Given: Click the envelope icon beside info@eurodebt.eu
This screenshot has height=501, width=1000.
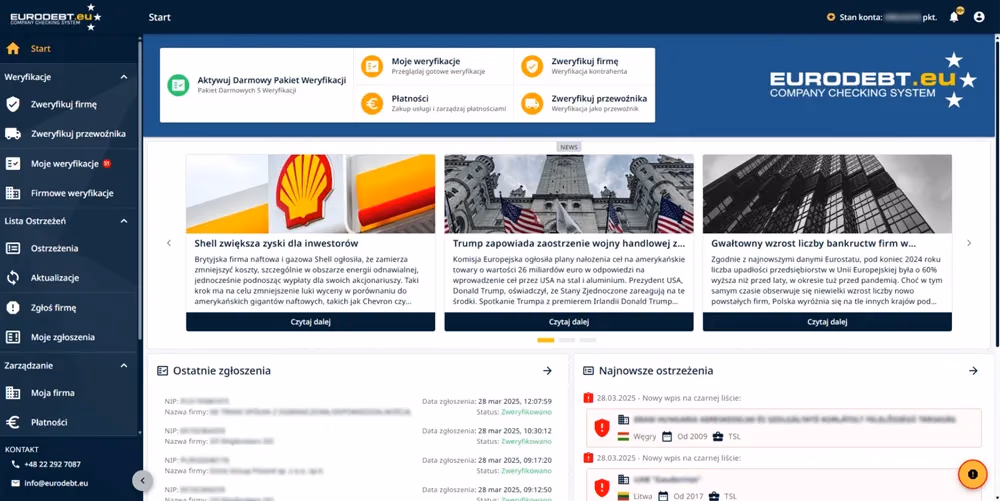Looking at the screenshot, I should (x=15, y=483).
